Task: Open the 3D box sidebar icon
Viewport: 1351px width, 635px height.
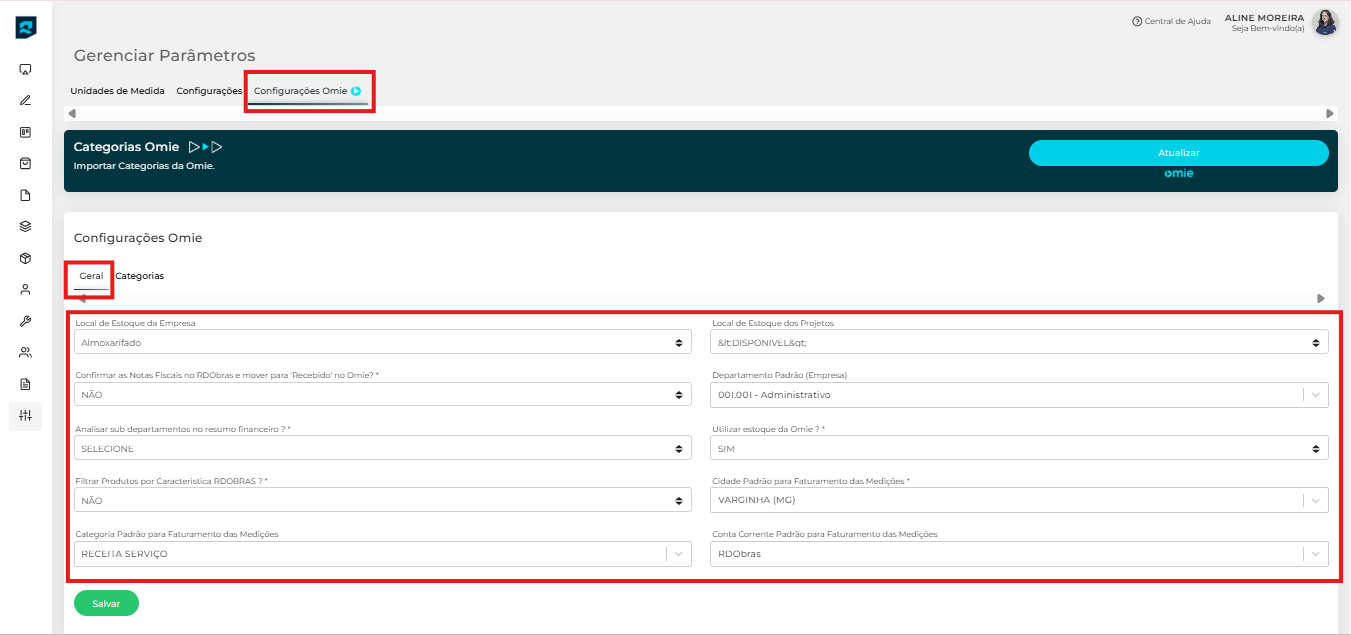Action: pos(25,258)
